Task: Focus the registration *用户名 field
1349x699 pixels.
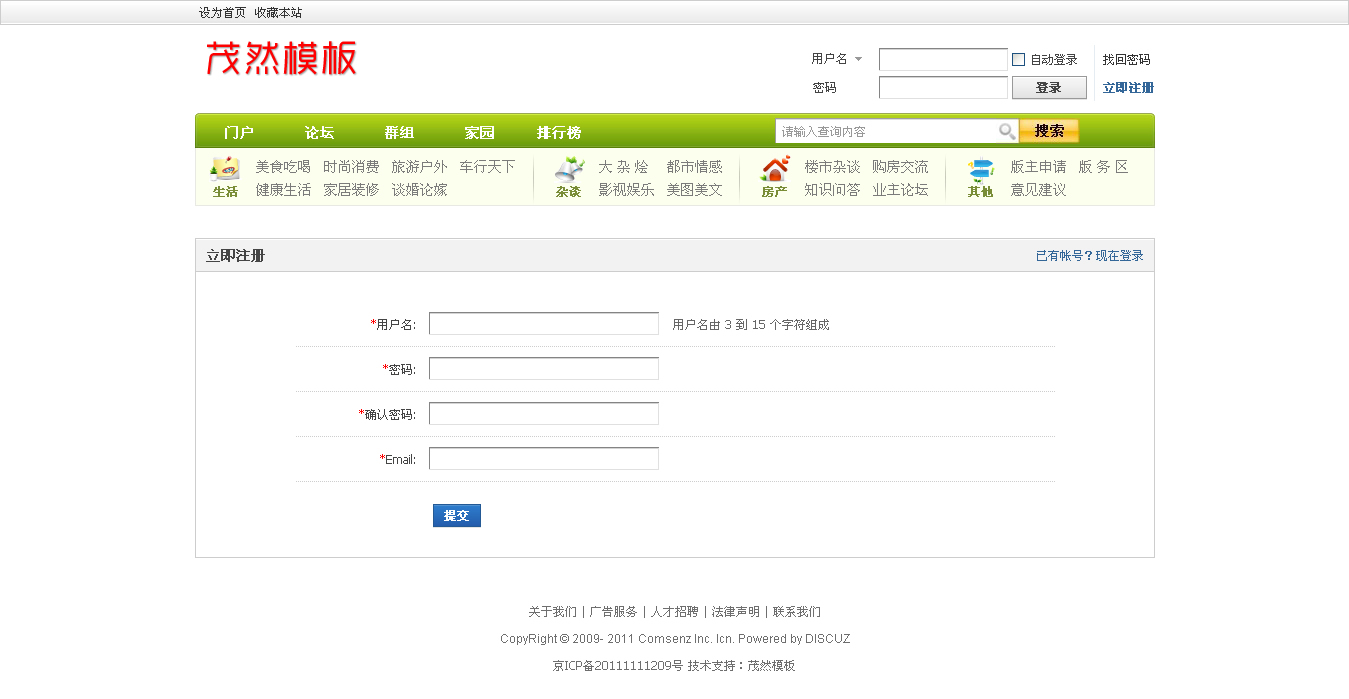Action: (544, 324)
